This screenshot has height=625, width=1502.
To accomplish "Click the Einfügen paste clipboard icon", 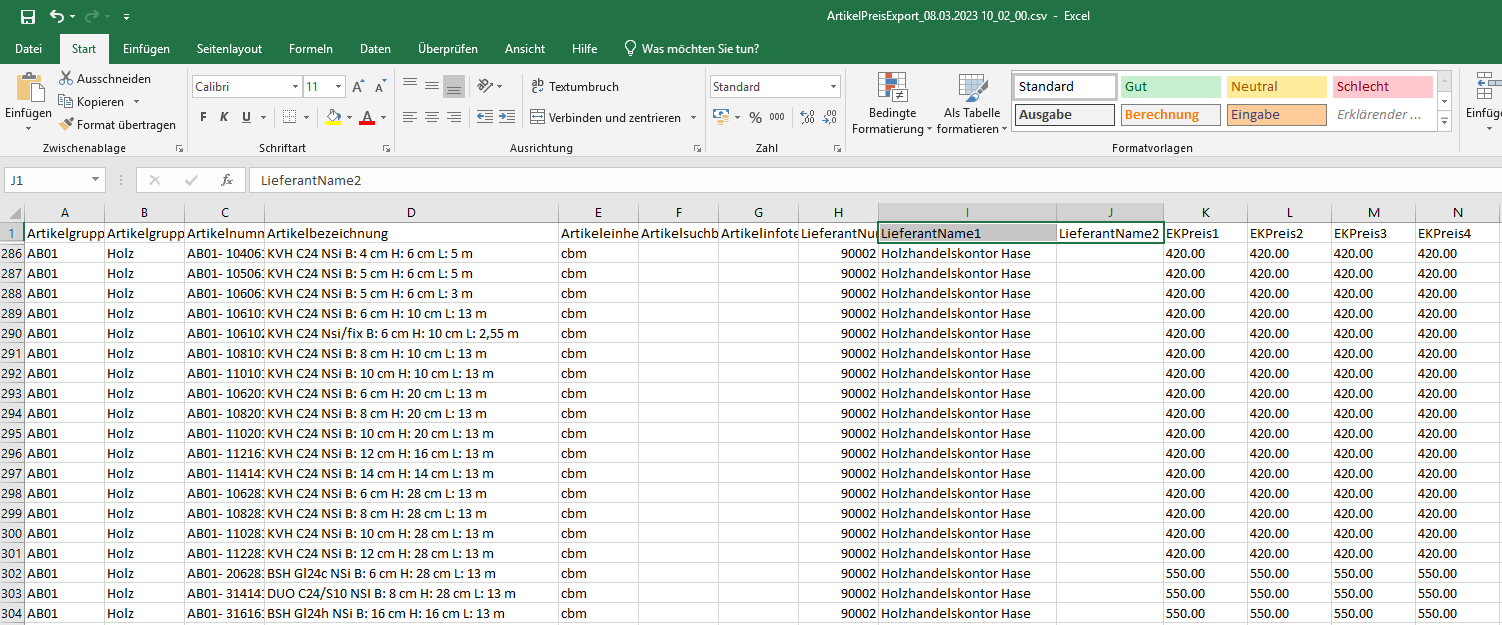I will [x=29, y=88].
